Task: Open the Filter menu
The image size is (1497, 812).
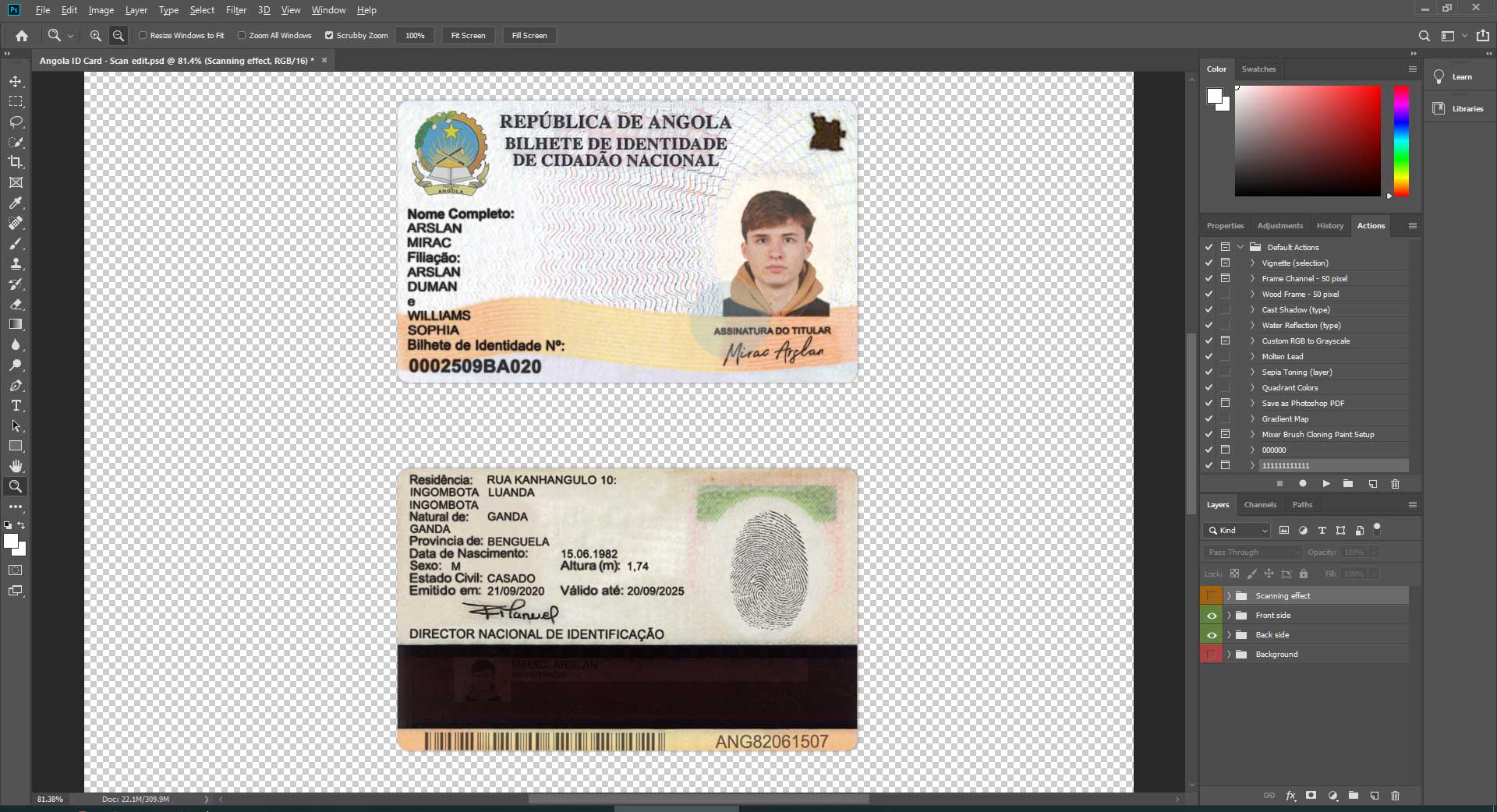Action: coord(235,10)
